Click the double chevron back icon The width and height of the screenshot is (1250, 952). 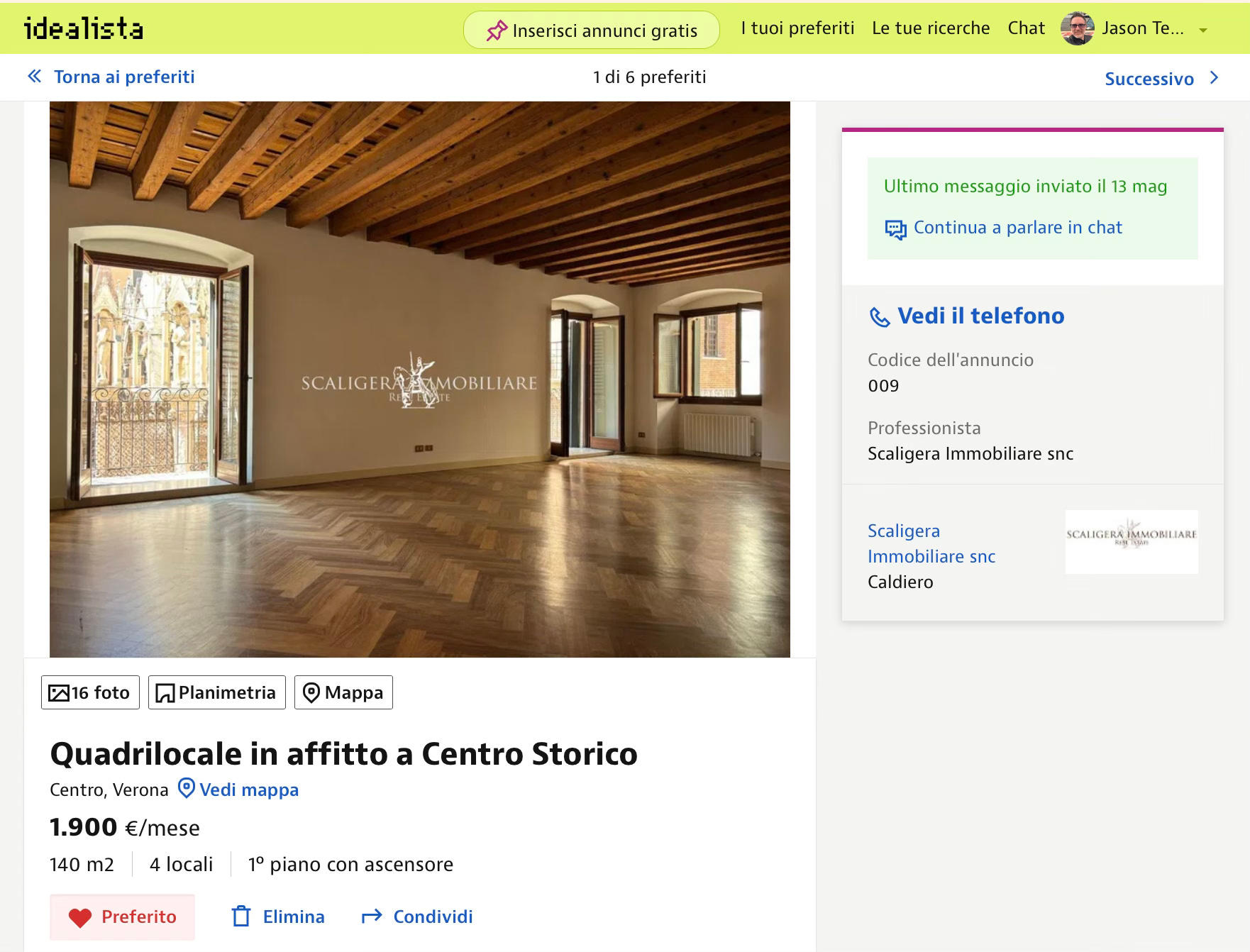[x=34, y=77]
